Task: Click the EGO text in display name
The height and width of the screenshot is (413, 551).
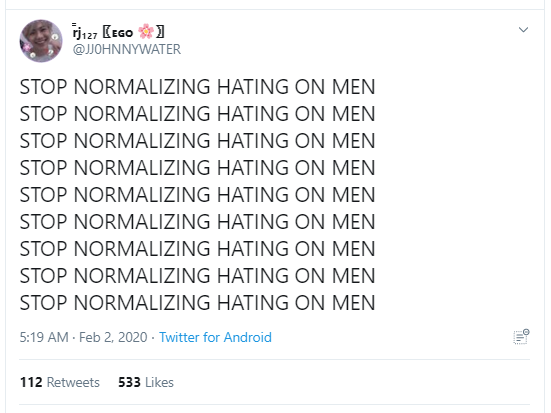Action: point(123,34)
